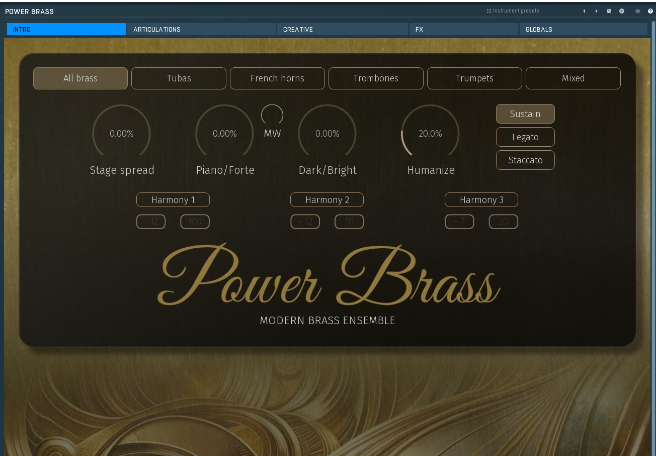Select the Tubas section

[179, 78]
